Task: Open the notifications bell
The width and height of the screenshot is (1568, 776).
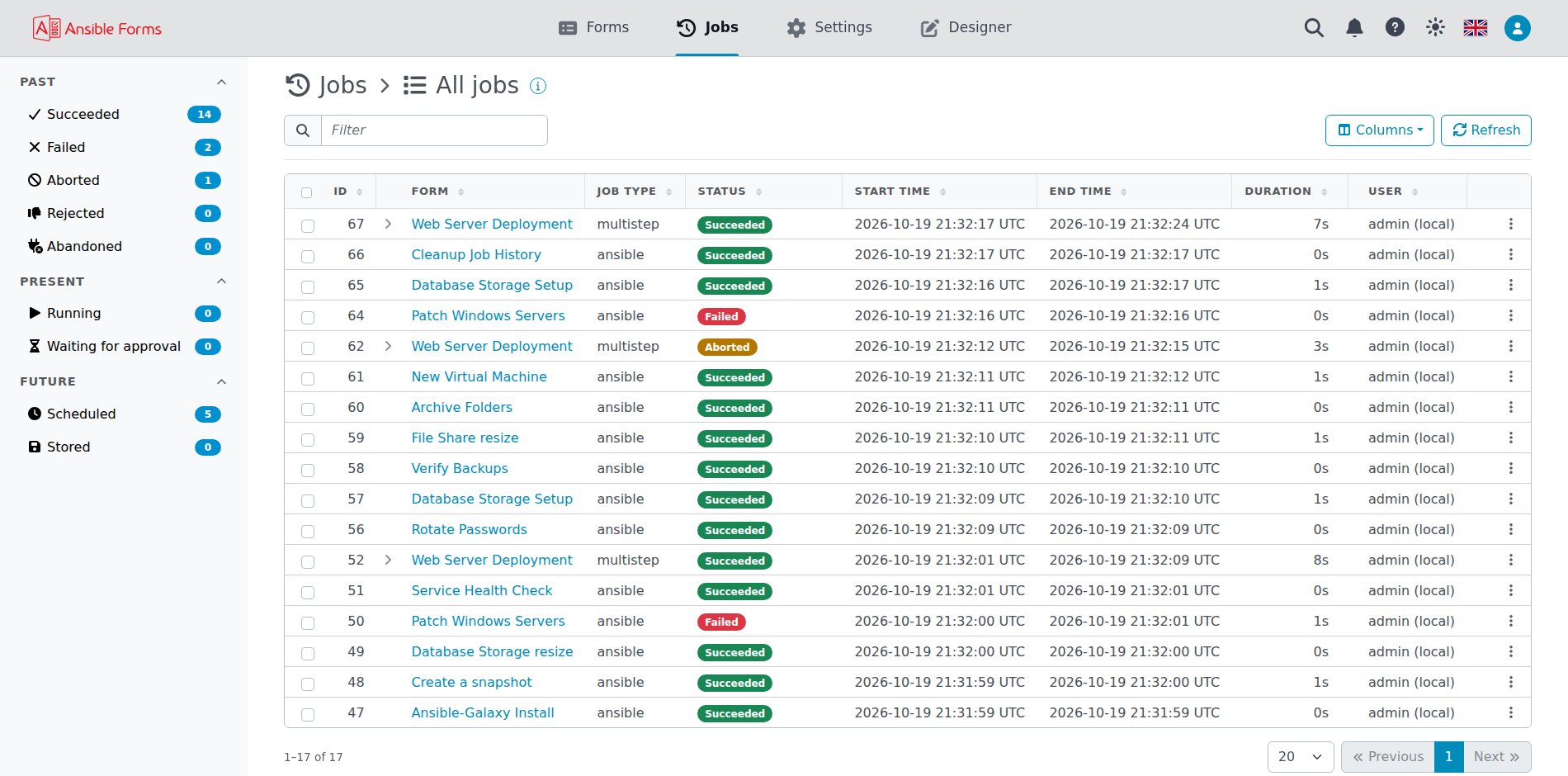Action: coord(1354,28)
